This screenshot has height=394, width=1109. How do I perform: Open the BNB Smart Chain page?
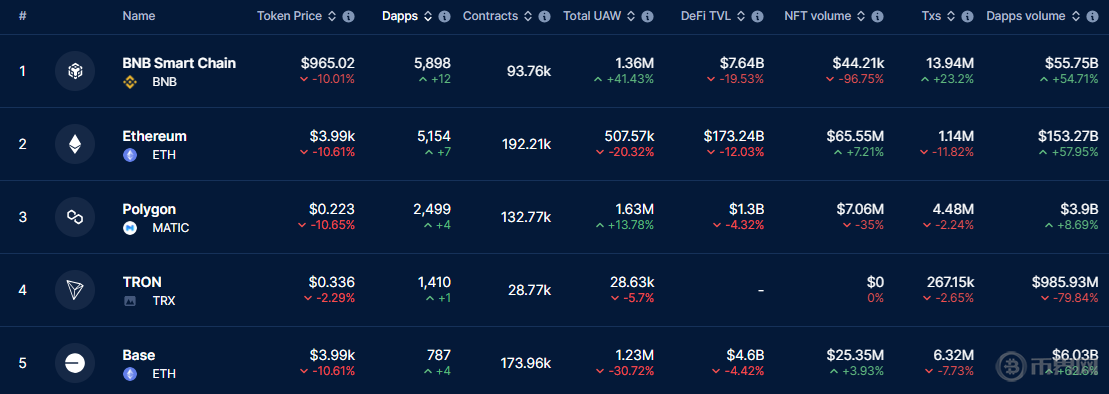pos(179,63)
